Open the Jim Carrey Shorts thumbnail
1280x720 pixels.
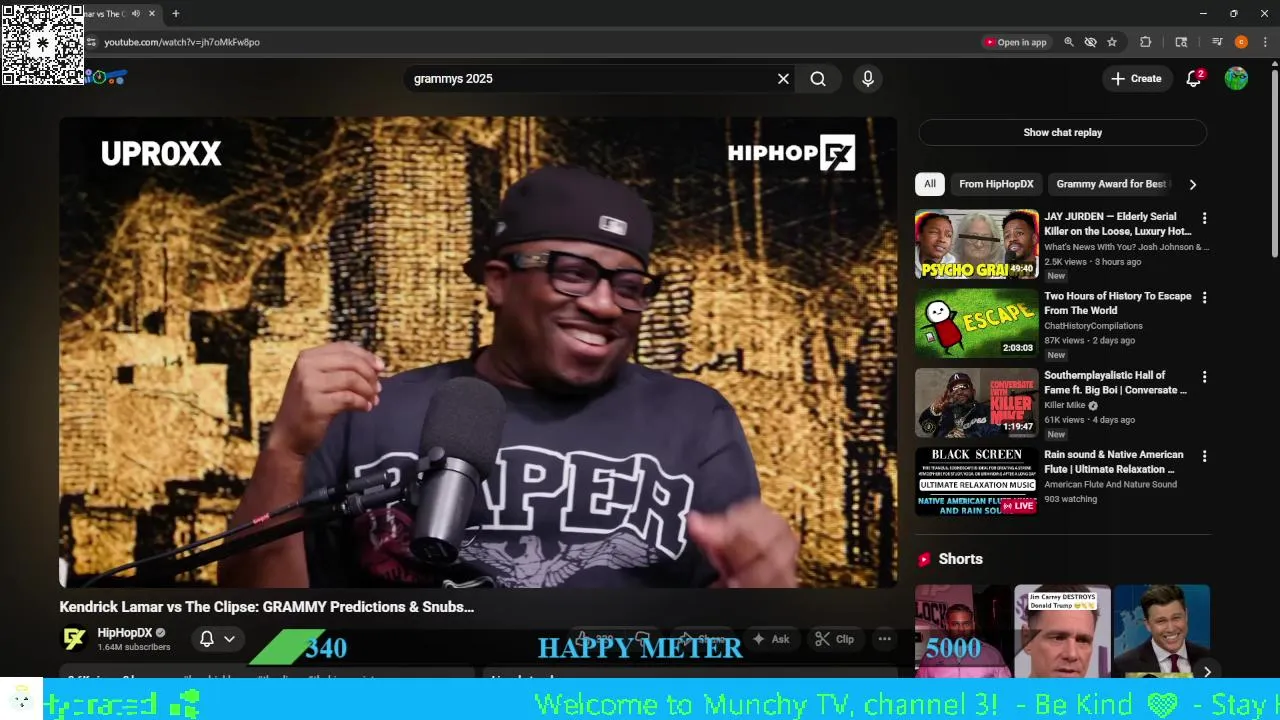(x=1062, y=632)
